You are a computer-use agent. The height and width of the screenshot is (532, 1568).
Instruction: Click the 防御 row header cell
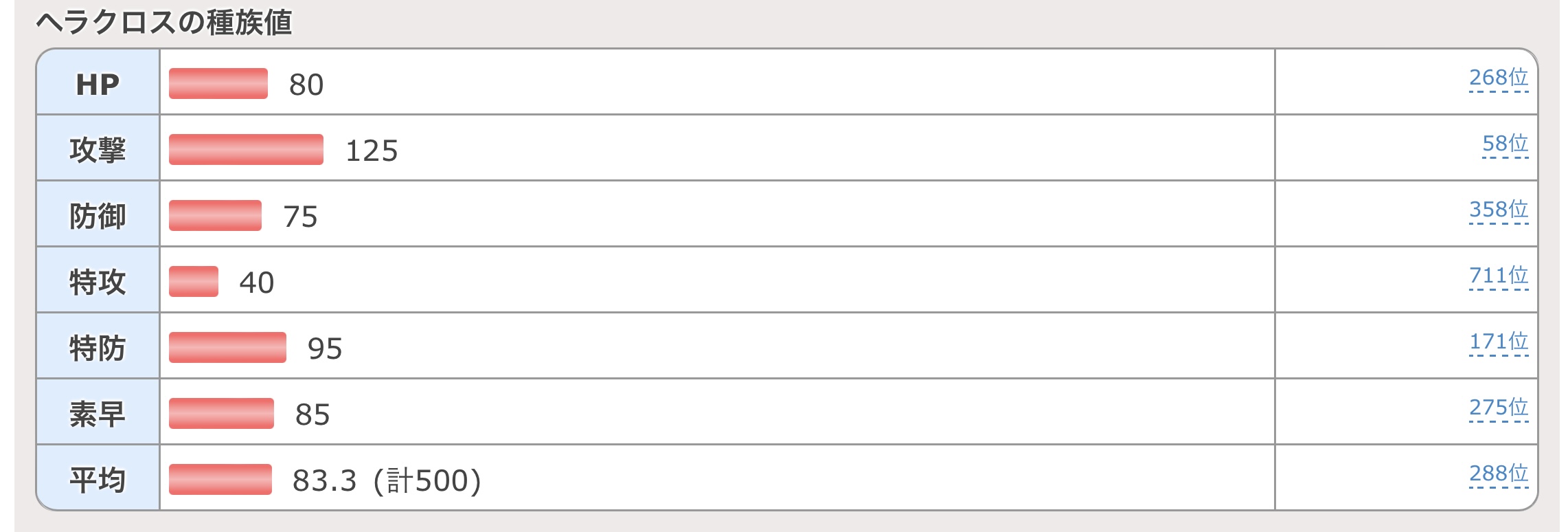point(98,214)
